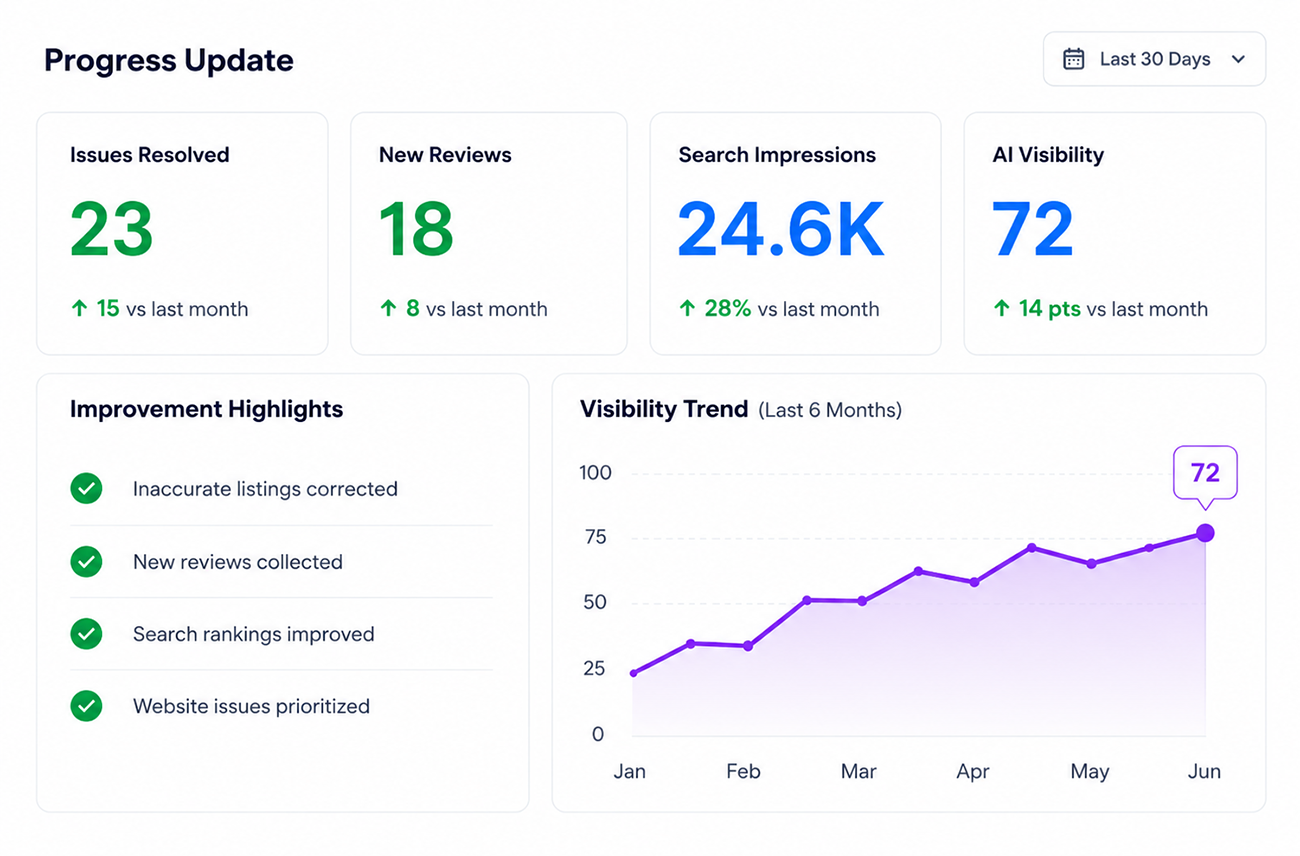Click the green check beside New reviews collected
Screen dimensions: 1300x856
[86, 561]
